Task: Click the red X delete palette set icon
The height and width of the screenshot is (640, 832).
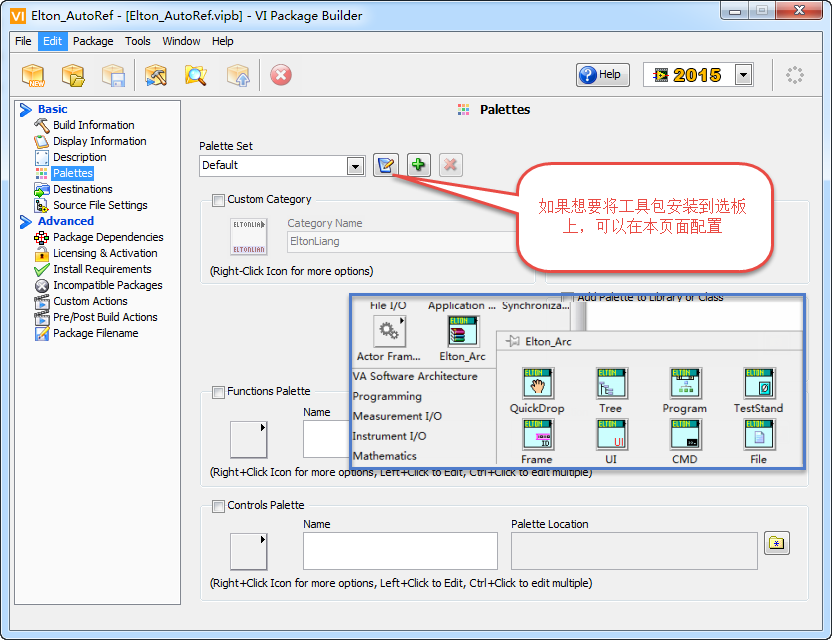Action: [450, 165]
